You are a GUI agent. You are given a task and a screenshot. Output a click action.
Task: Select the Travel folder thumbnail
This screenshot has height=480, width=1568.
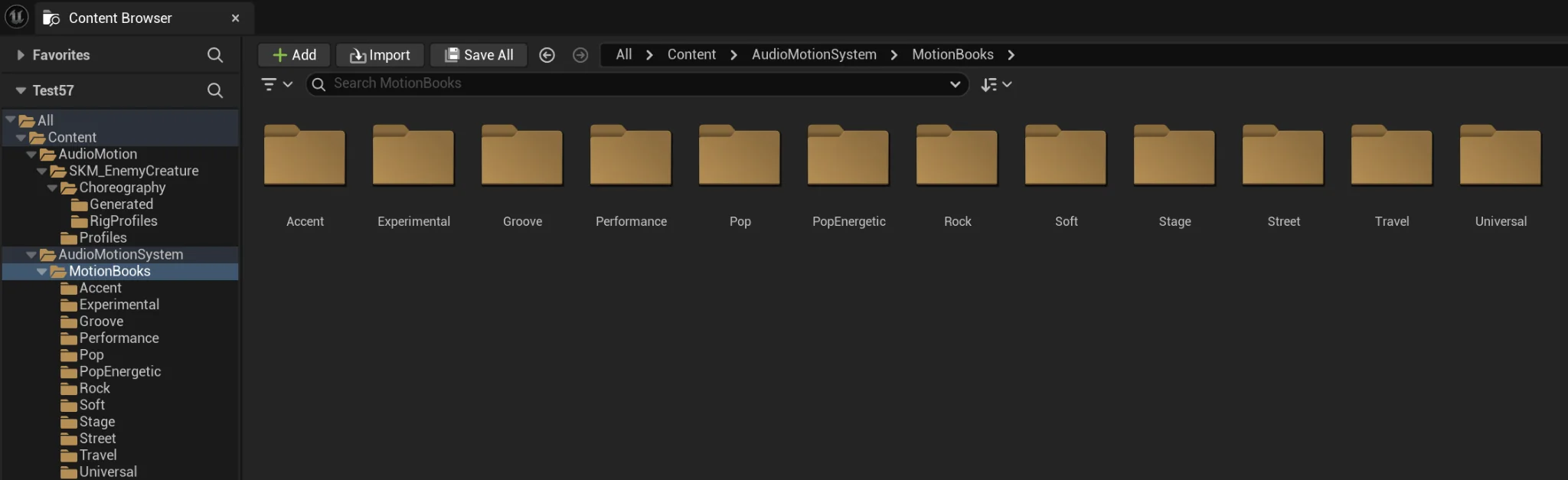(1392, 155)
